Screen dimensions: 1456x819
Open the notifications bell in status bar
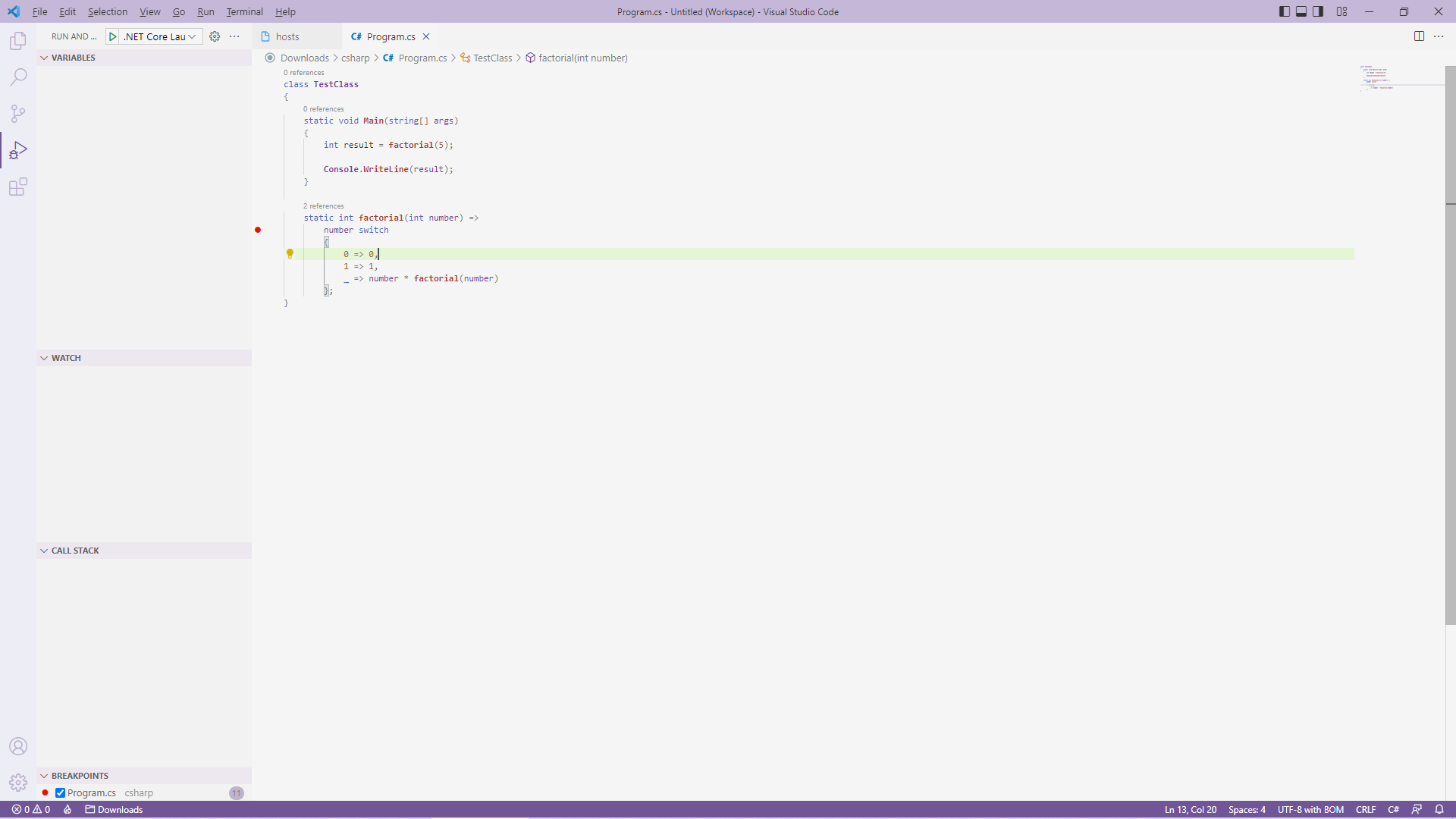pyautogui.click(x=1439, y=809)
